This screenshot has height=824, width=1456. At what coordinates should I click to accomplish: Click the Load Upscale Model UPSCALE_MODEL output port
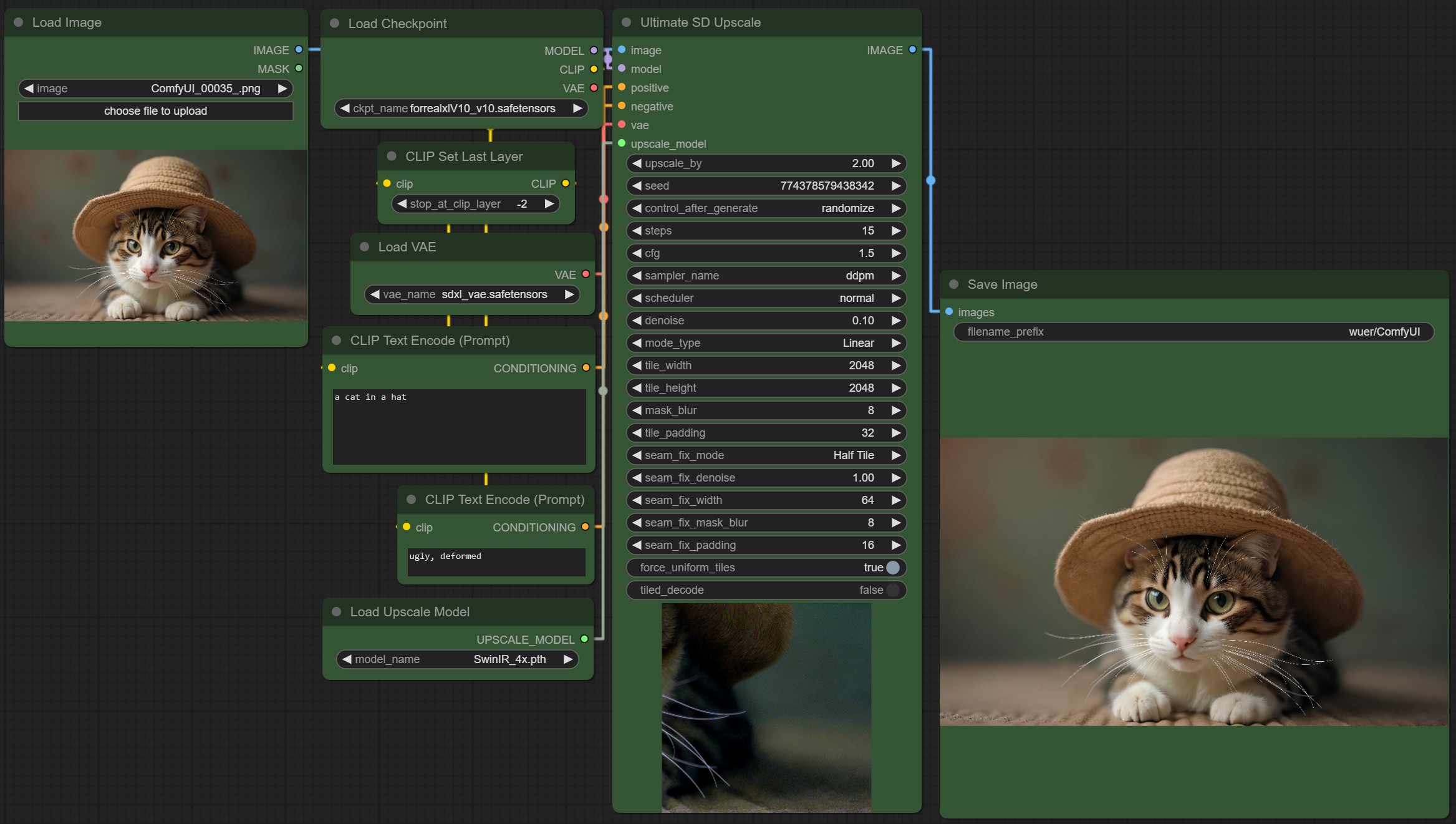point(584,639)
